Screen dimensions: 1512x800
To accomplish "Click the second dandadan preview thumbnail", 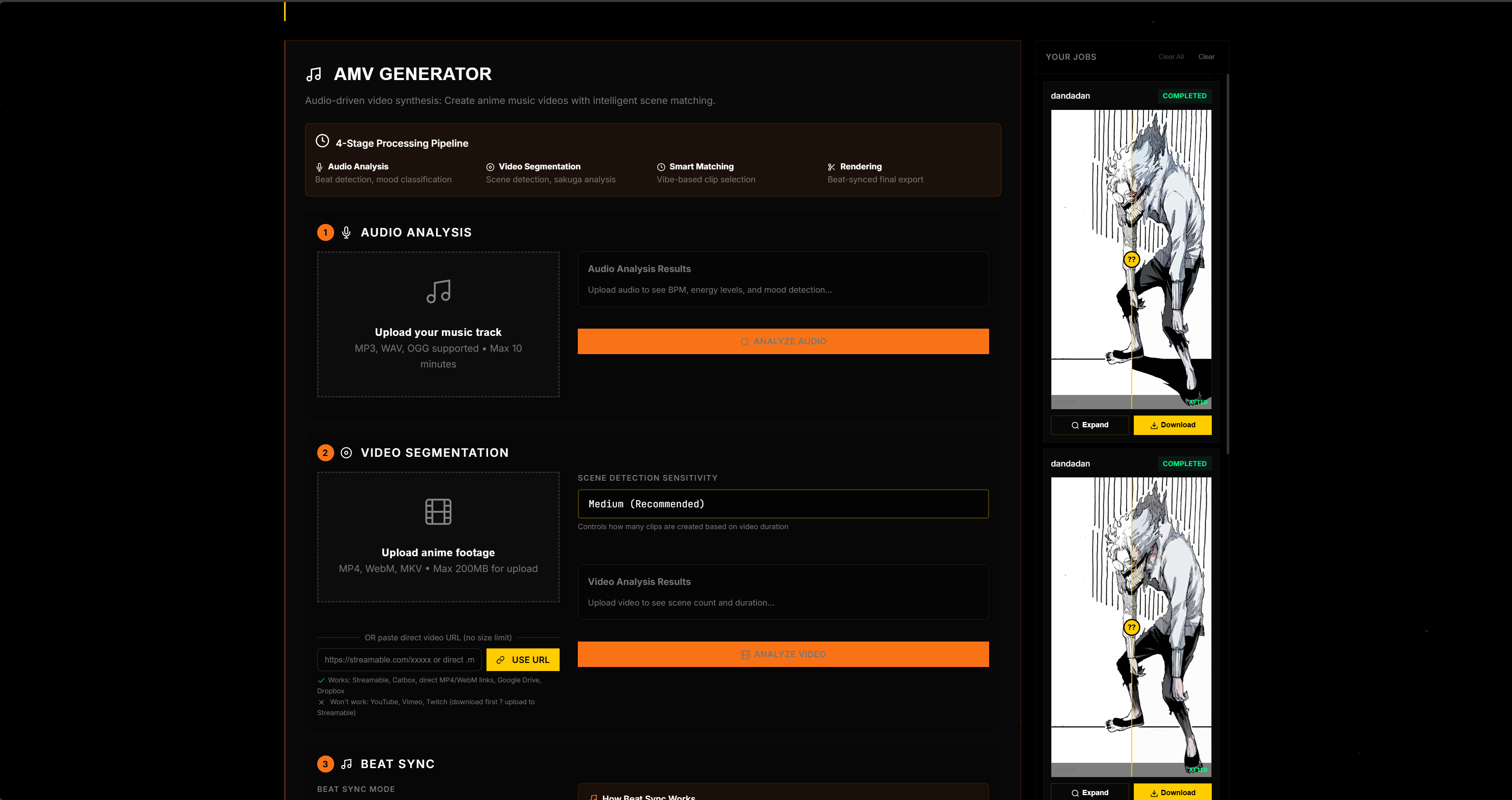I will click(x=1131, y=627).
